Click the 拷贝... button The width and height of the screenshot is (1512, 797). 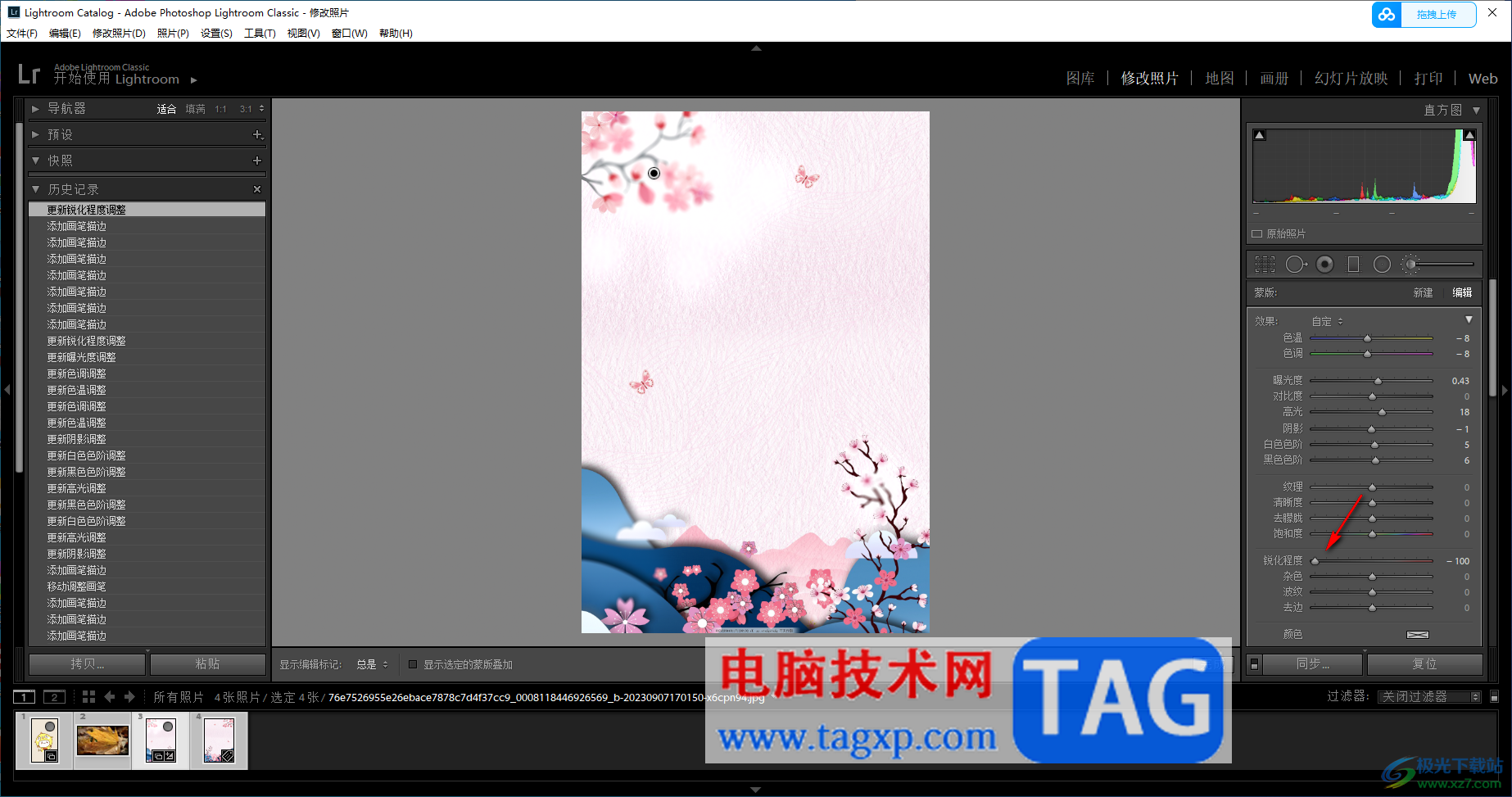pos(88,664)
